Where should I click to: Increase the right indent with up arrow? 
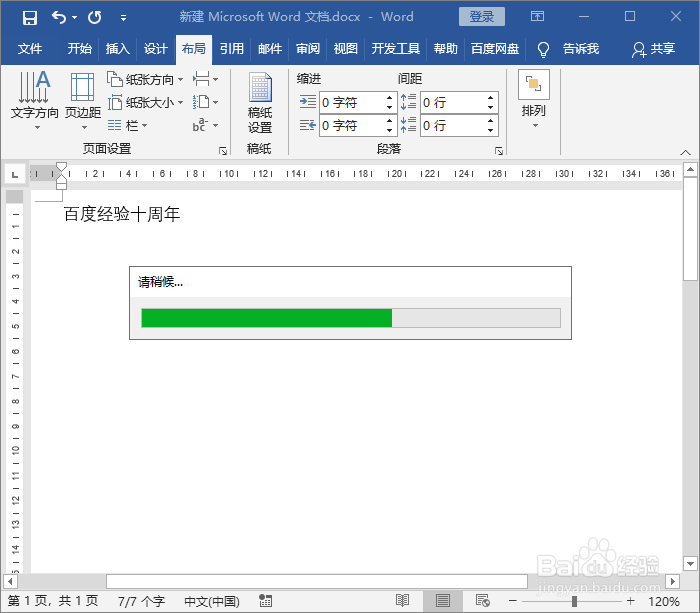pyautogui.click(x=390, y=121)
